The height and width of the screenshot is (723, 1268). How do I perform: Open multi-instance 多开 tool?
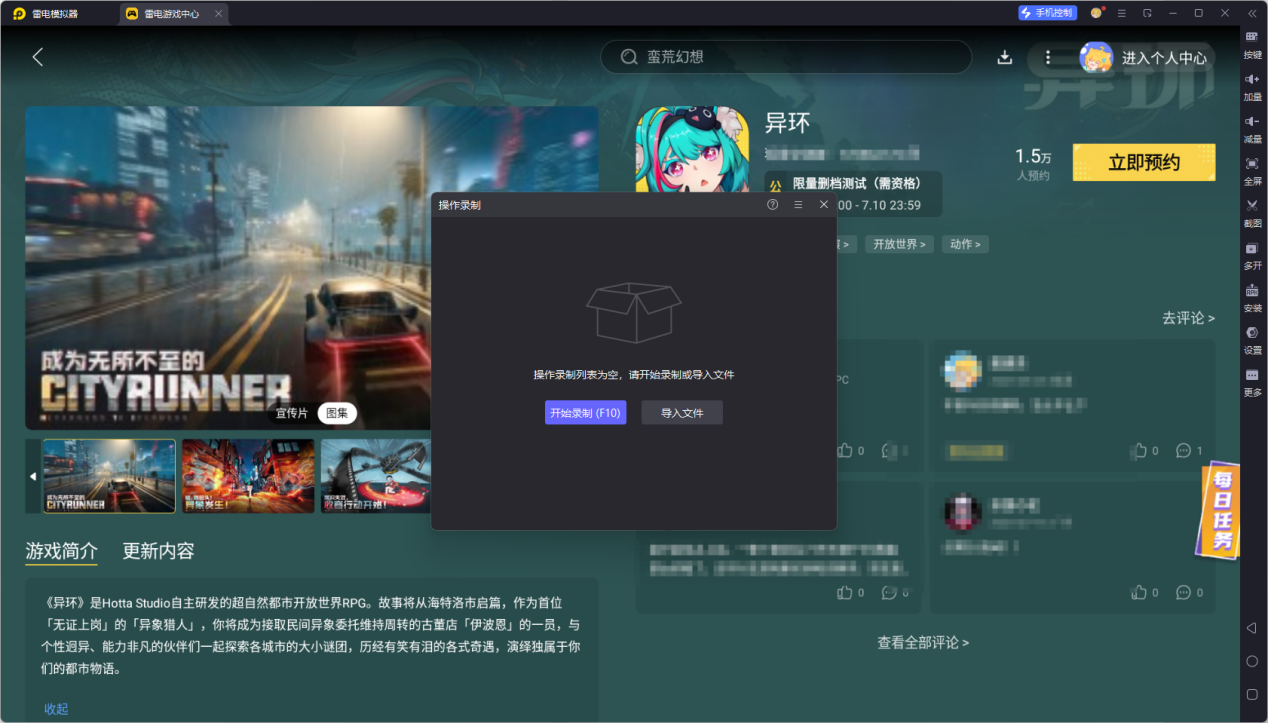point(1252,254)
